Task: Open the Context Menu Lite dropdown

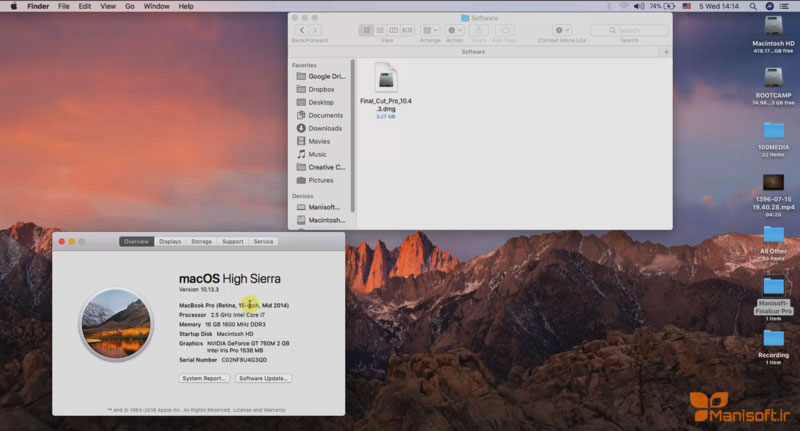Action: click(562, 30)
